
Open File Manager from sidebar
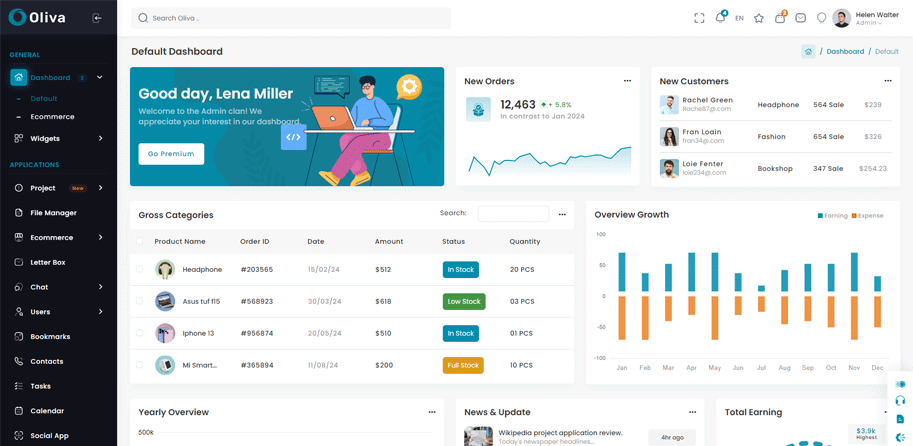[53, 213]
